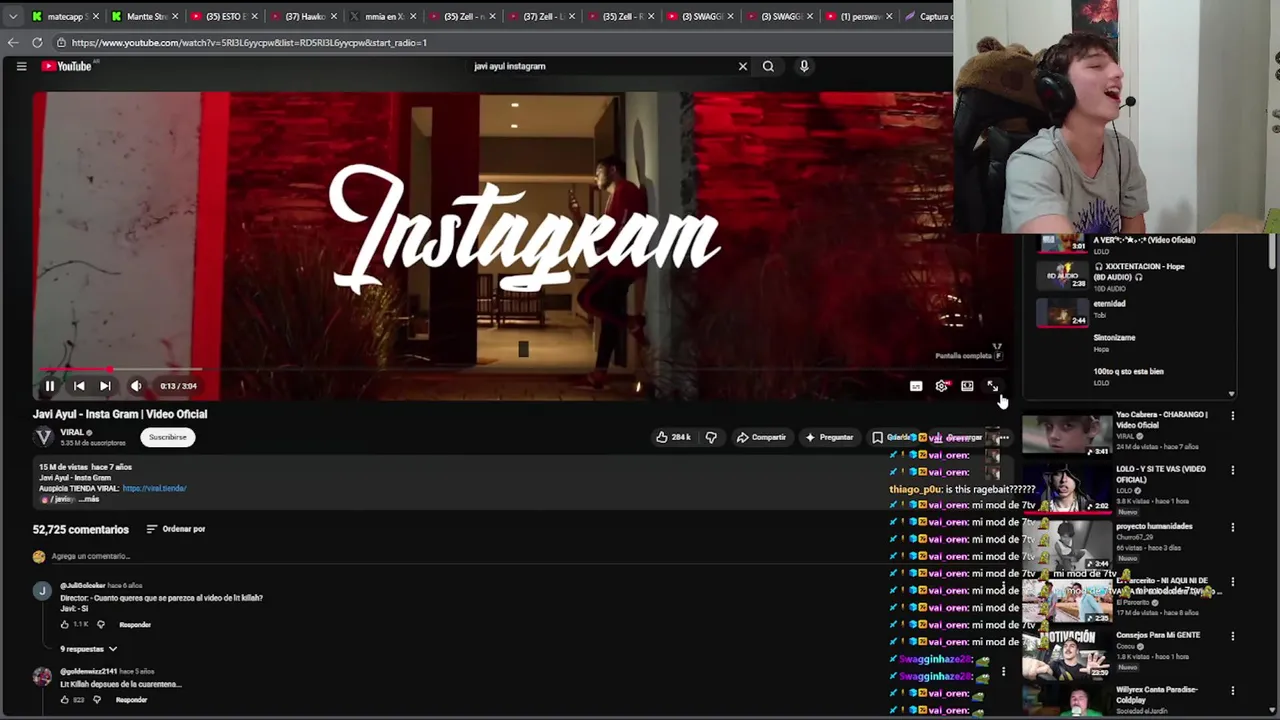Subscribe with the Suscribirse button
This screenshot has height=720, width=1280.
pos(168,437)
